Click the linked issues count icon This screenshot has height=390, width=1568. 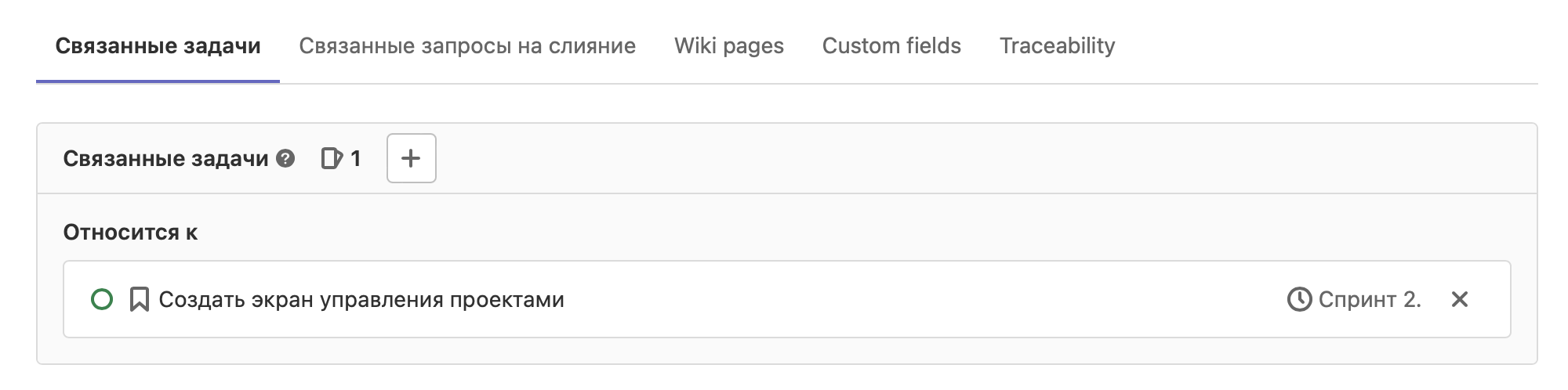tap(332, 159)
